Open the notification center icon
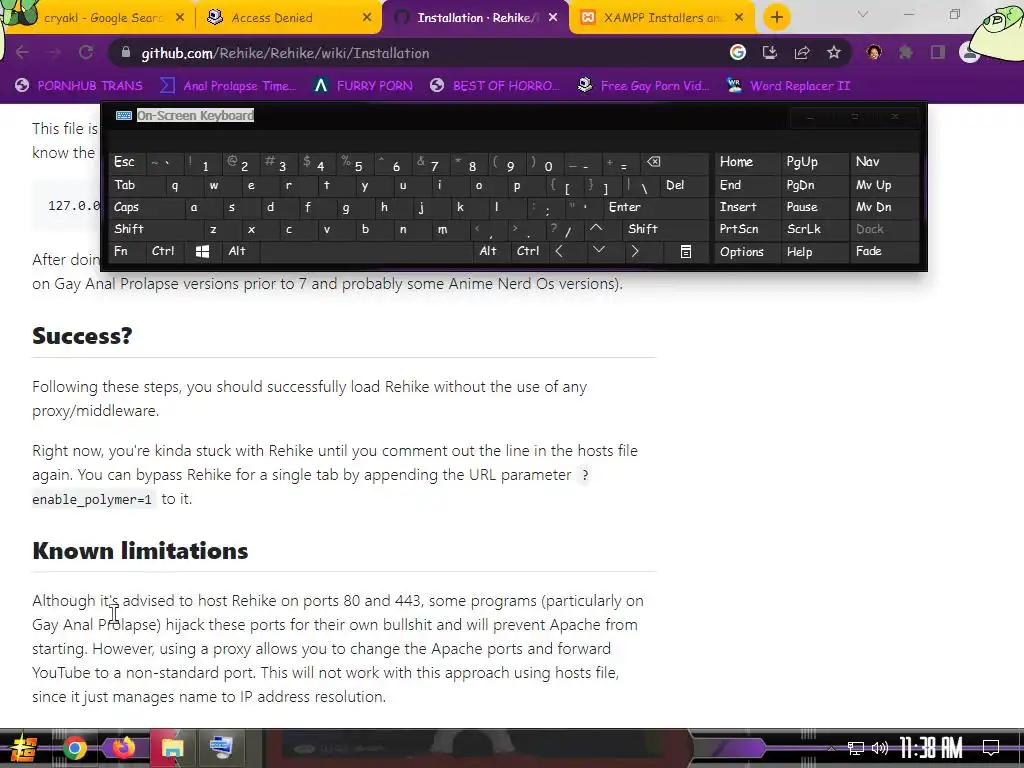Screen dimensions: 1024x768 [x=991, y=748]
